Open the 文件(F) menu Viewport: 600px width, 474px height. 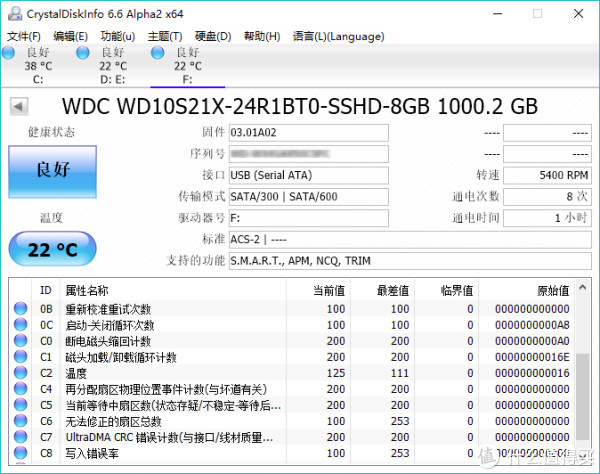click(x=24, y=36)
